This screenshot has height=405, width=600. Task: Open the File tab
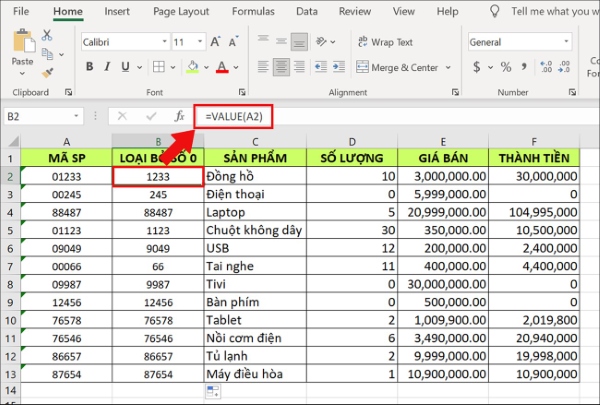(x=21, y=11)
